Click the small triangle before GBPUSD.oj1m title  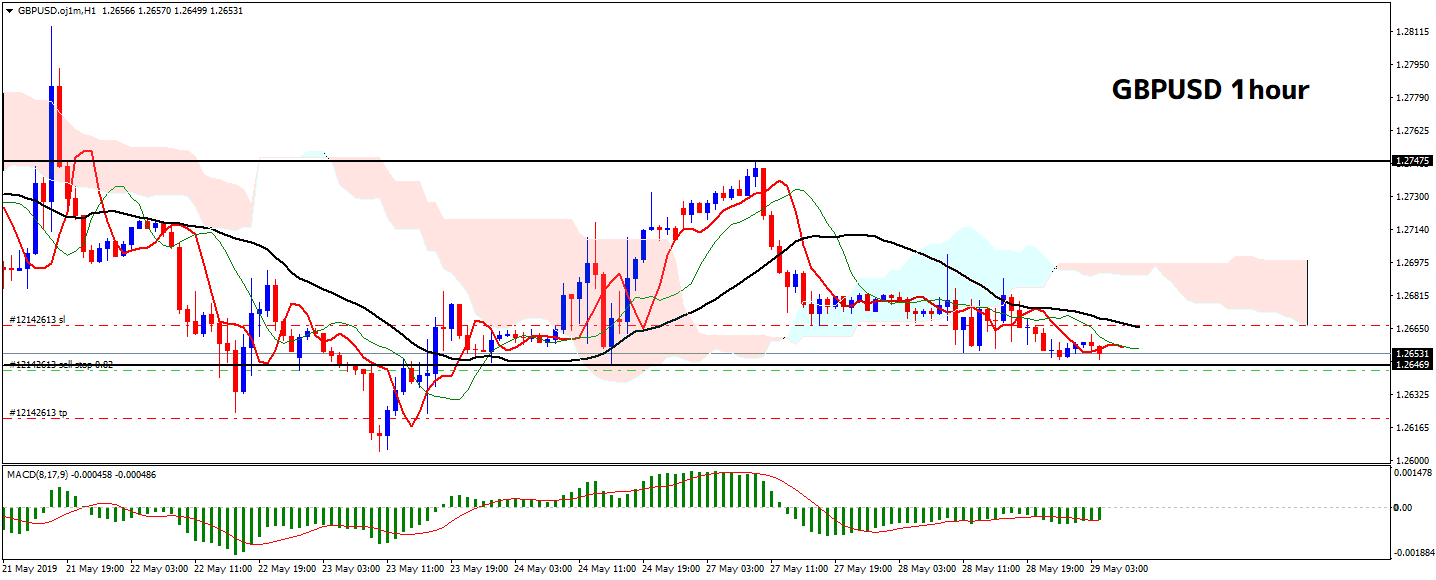click(11, 10)
